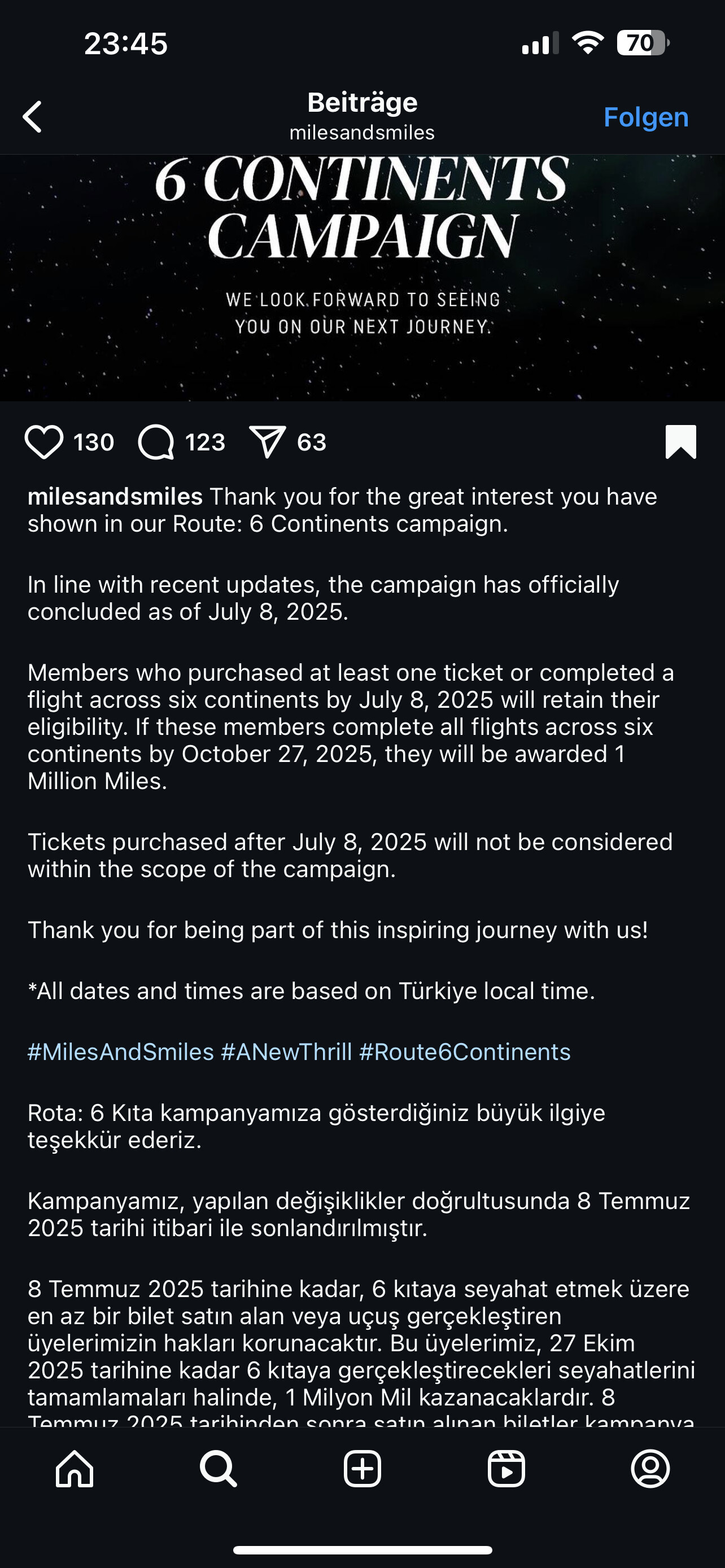The image size is (725, 1568).
Task: Tap the Folgen follow button
Action: point(646,117)
